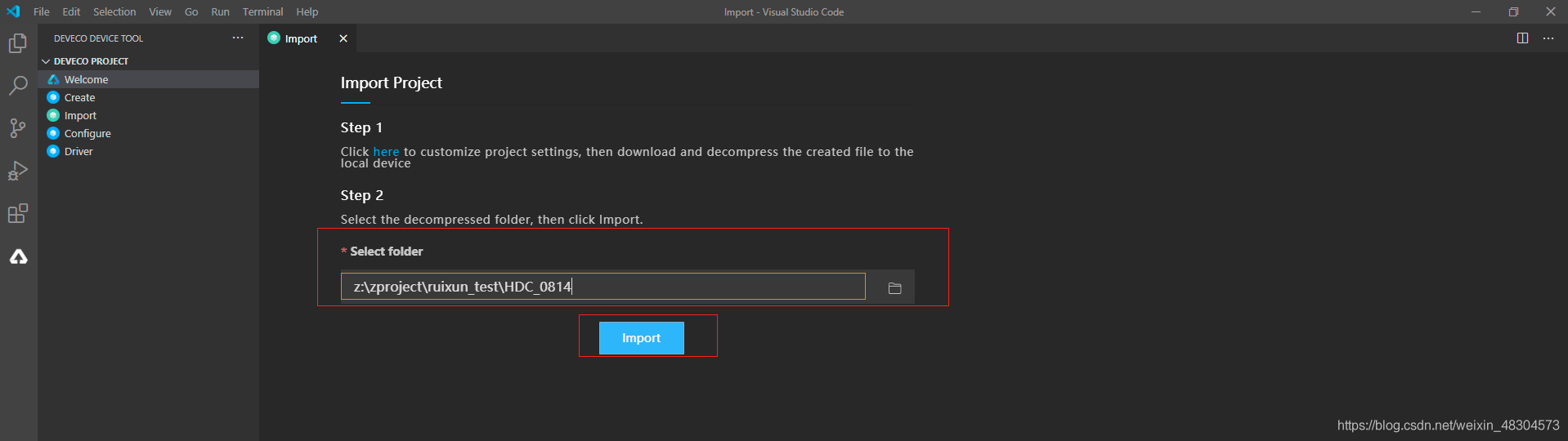Split the editor to the right
The width and height of the screenshot is (1568, 441).
click(x=1522, y=38)
